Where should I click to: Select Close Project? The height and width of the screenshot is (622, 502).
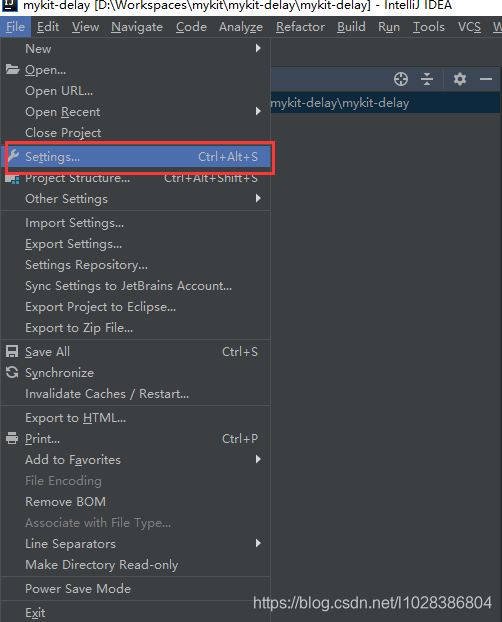pyautogui.click(x=136, y=133)
